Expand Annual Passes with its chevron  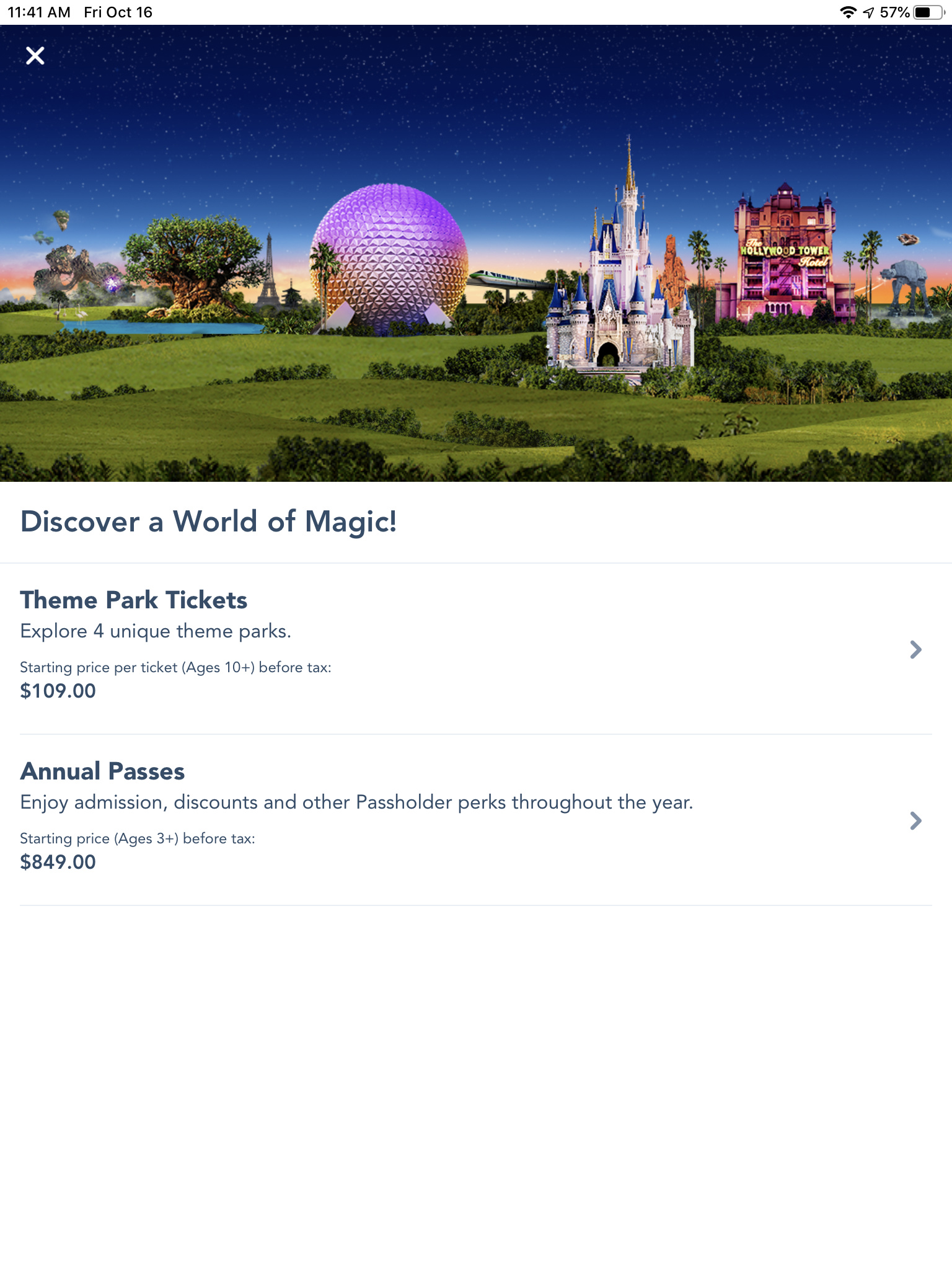pyautogui.click(x=915, y=820)
